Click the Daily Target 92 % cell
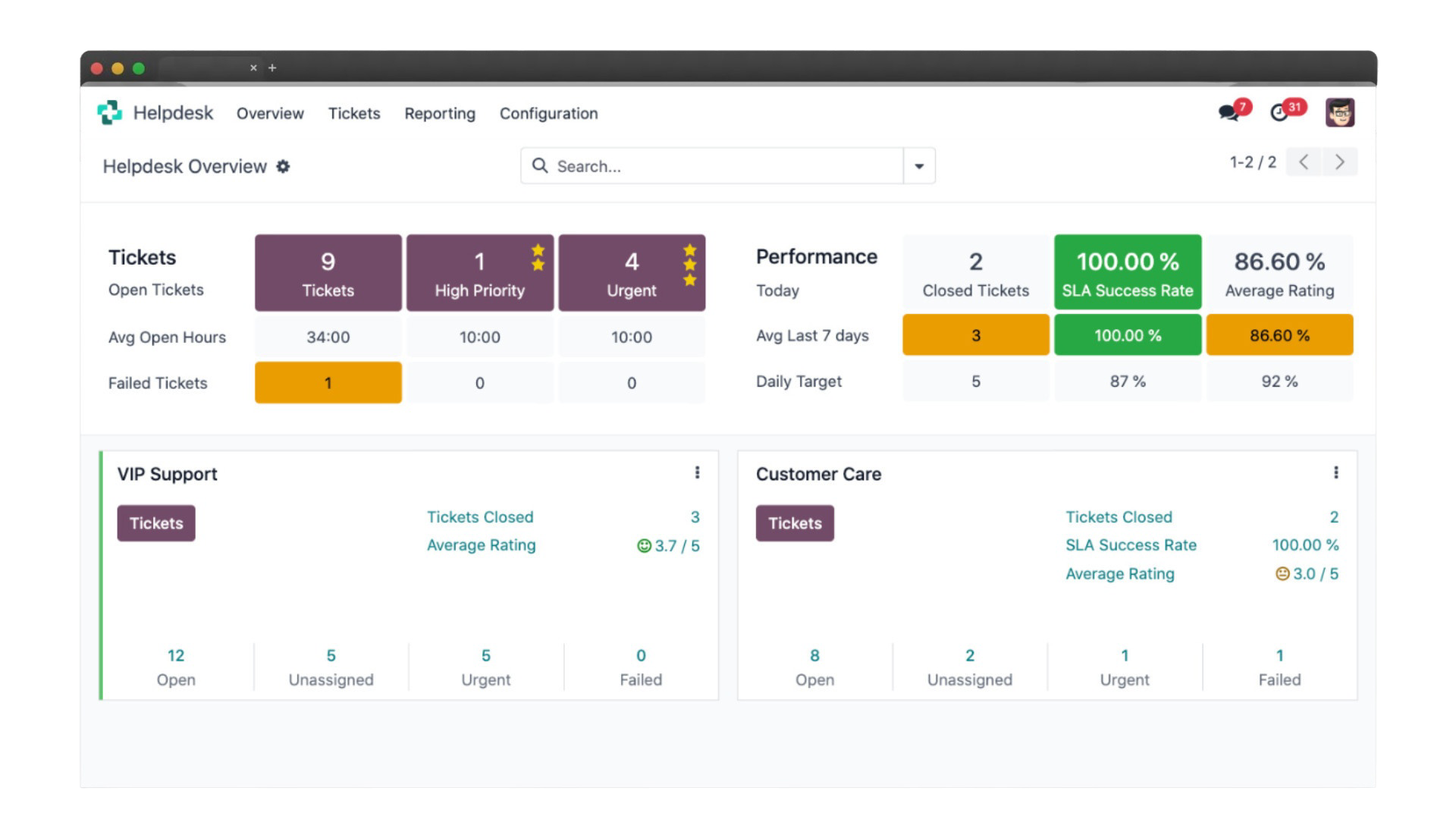Image resolution: width=1456 pixels, height=819 pixels. tap(1279, 381)
